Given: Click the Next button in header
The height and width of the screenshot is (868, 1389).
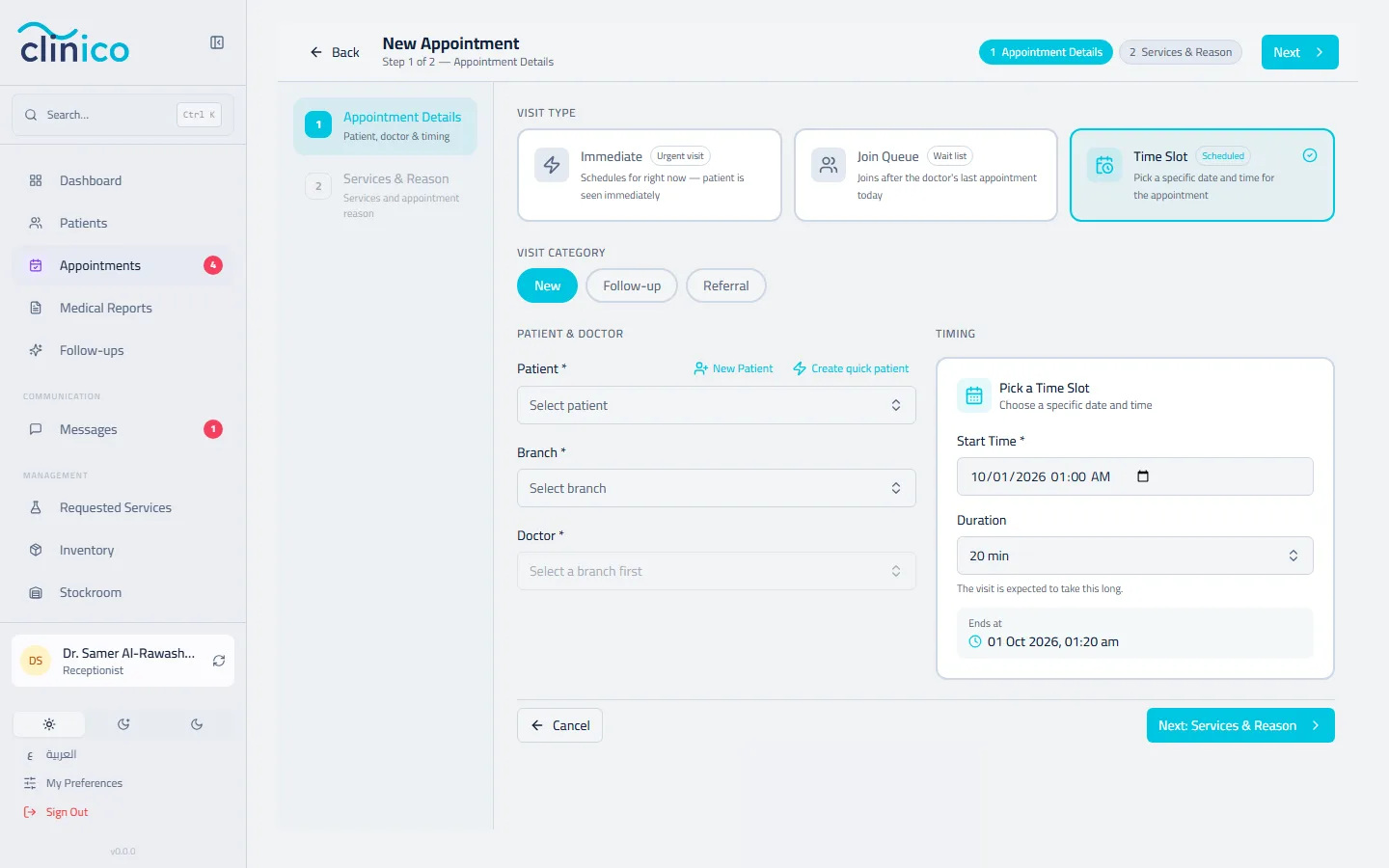Looking at the screenshot, I should [x=1299, y=52].
